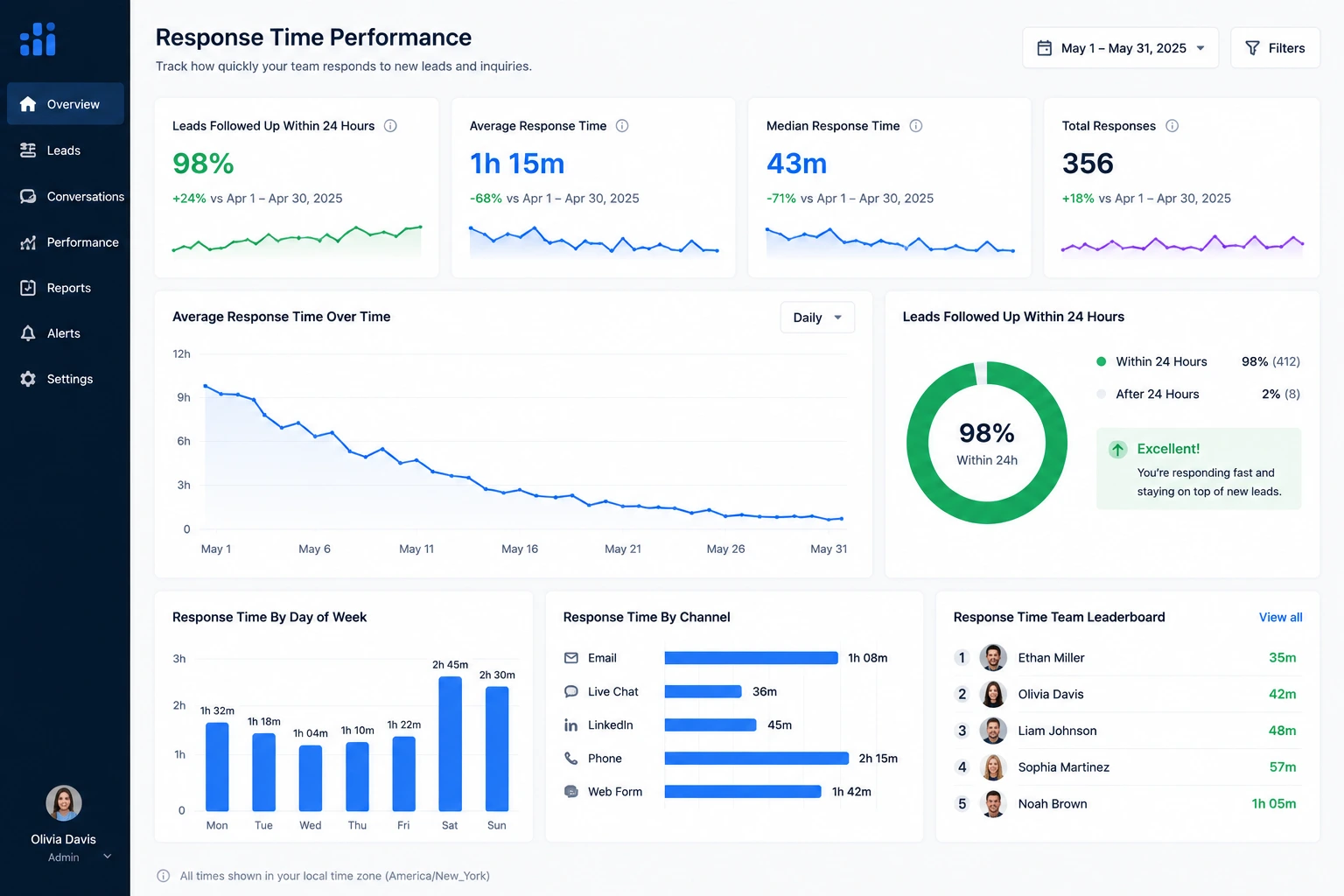Click info icon beside Median Response Time

[915, 126]
